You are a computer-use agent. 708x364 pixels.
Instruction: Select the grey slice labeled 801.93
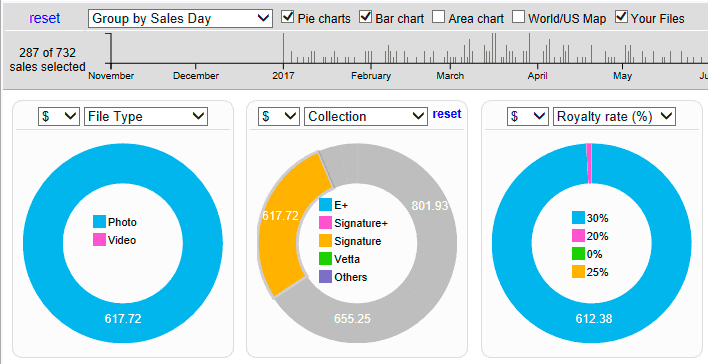click(x=429, y=205)
